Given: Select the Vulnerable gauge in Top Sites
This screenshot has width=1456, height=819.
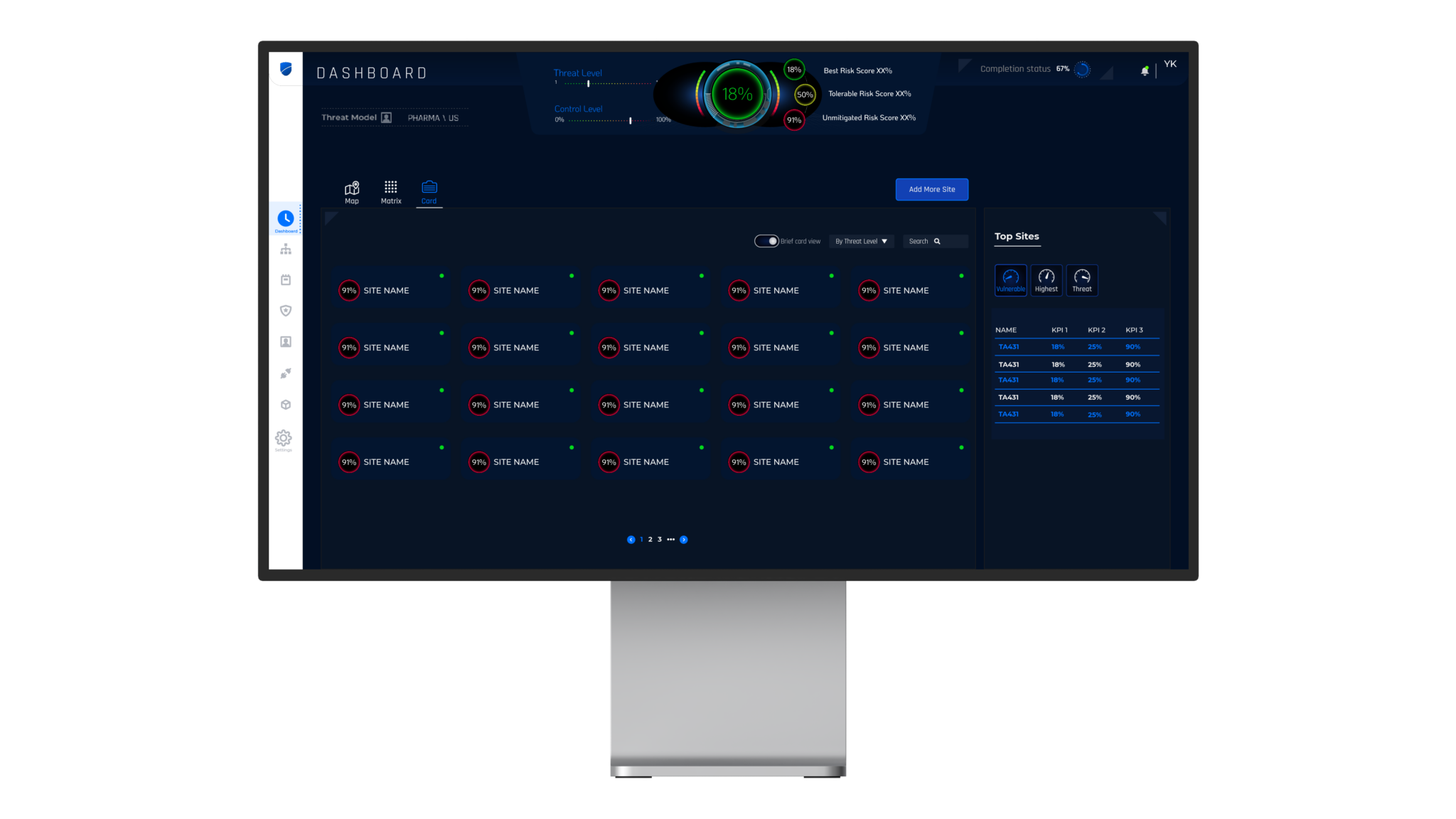Looking at the screenshot, I should (1010, 279).
